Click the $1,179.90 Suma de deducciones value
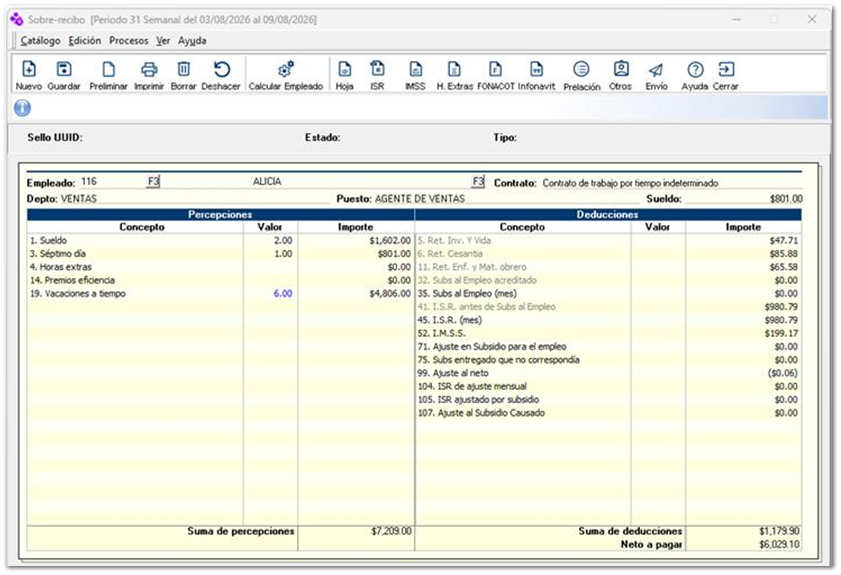The height and width of the screenshot is (575, 841). point(779,531)
